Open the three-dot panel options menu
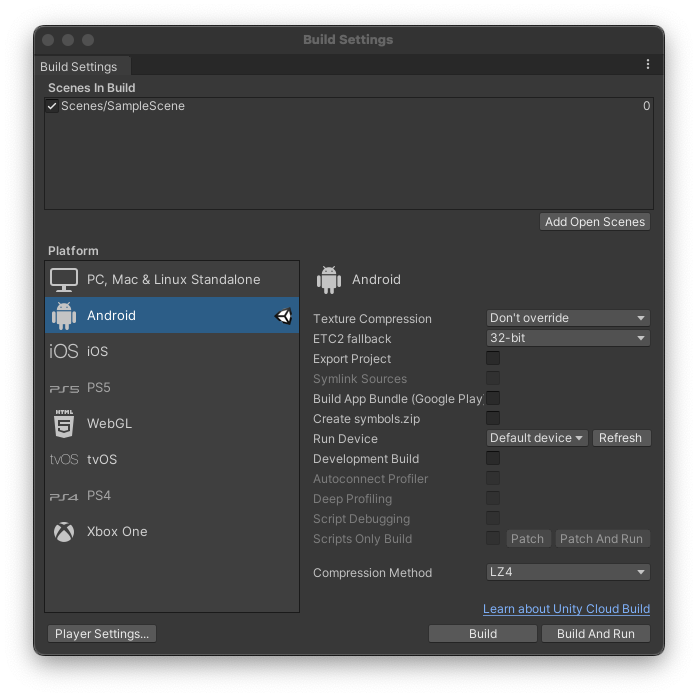Image resolution: width=698 pixels, height=697 pixels. [x=648, y=65]
